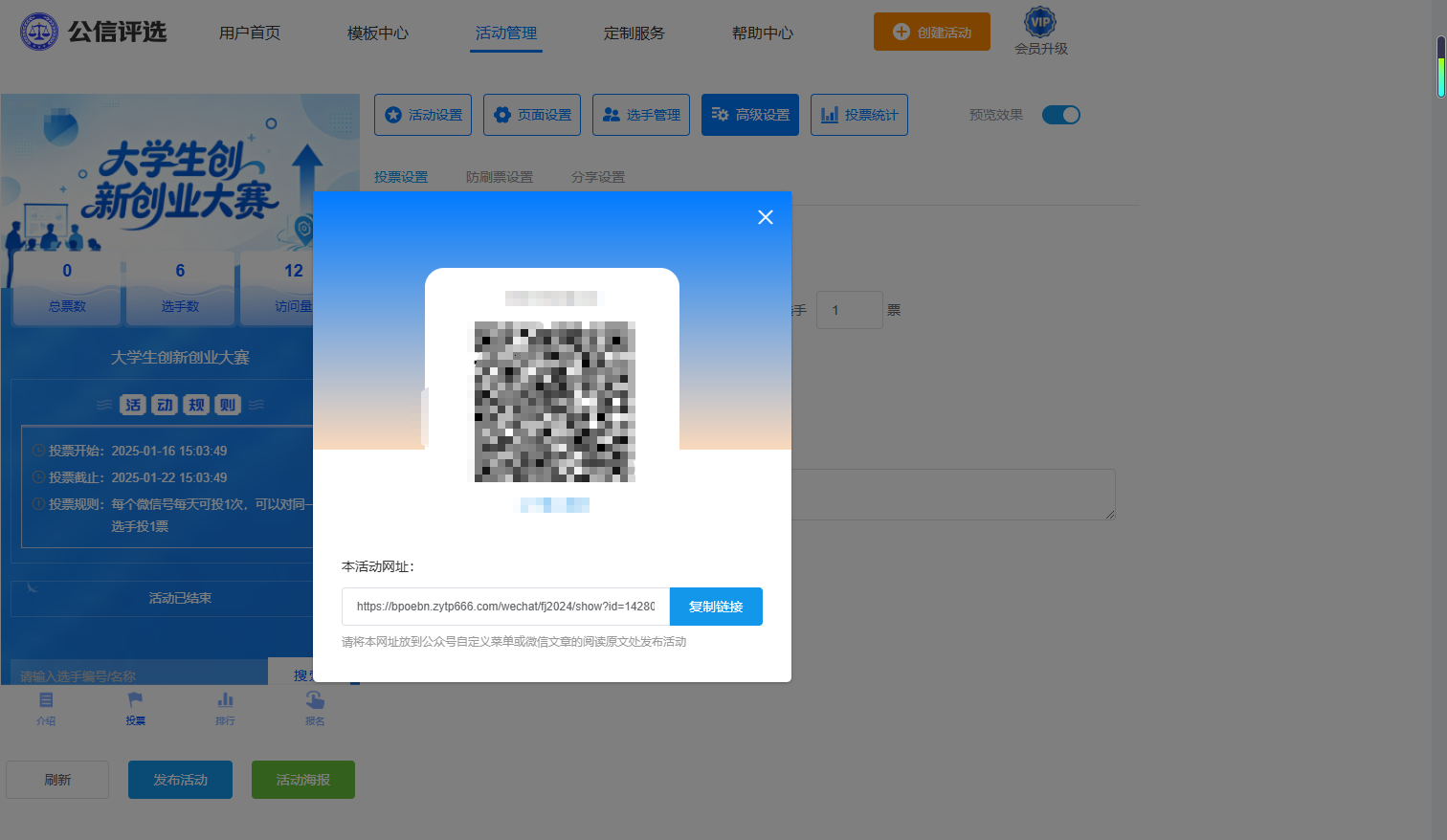Click the large text area behind the popup

pyautogui.click(x=953, y=495)
